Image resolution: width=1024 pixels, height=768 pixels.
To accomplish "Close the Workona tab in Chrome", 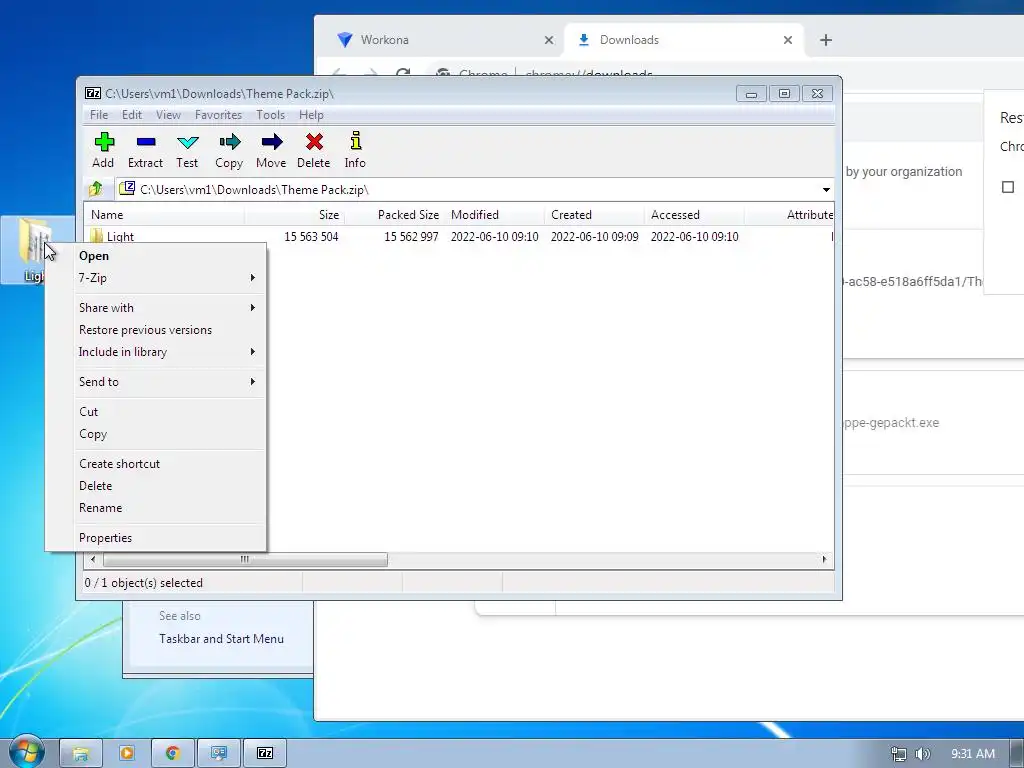I will [549, 40].
